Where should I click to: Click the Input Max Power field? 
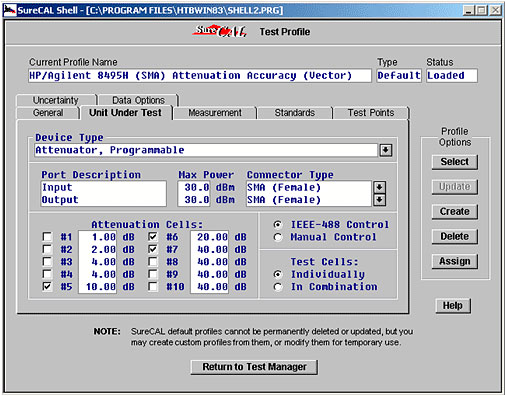tap(194, 187)
